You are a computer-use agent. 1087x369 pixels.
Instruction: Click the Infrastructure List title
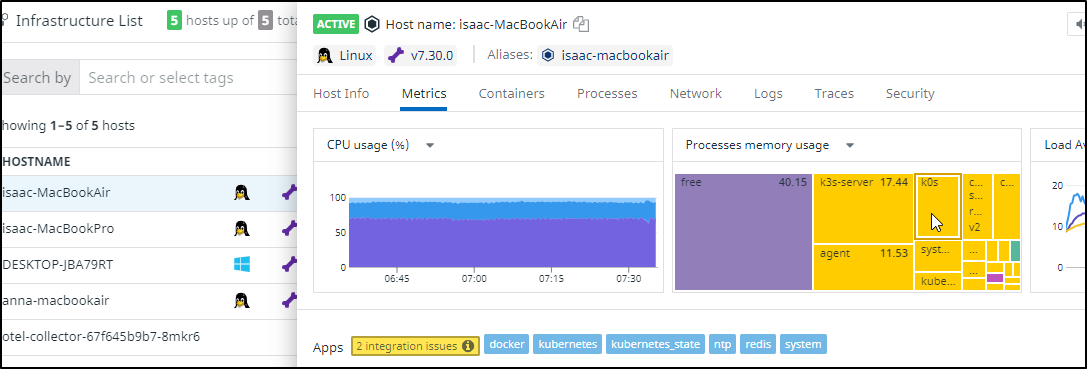tap(79, 21)
